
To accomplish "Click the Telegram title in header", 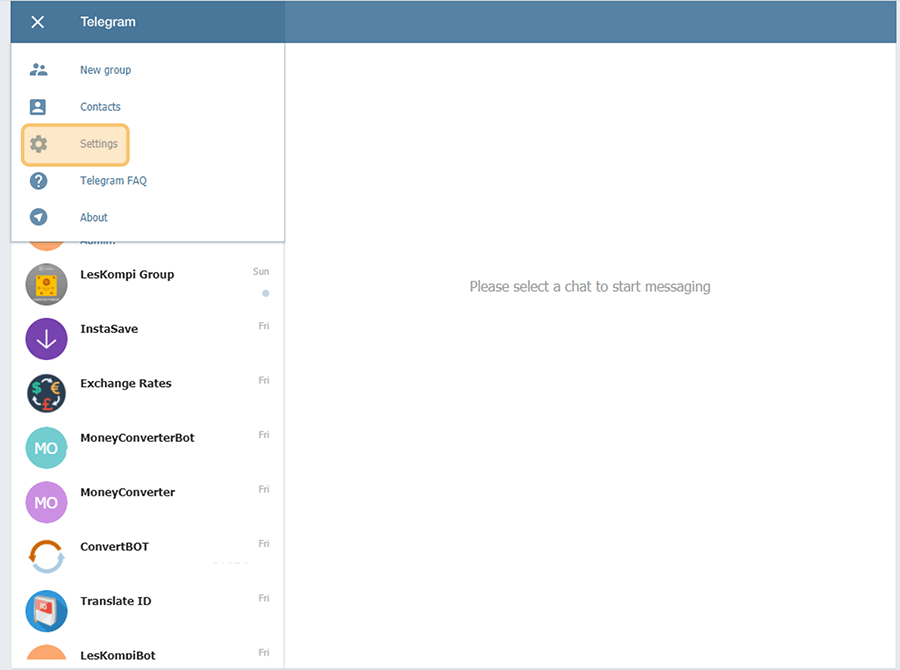I will (108, 22).
